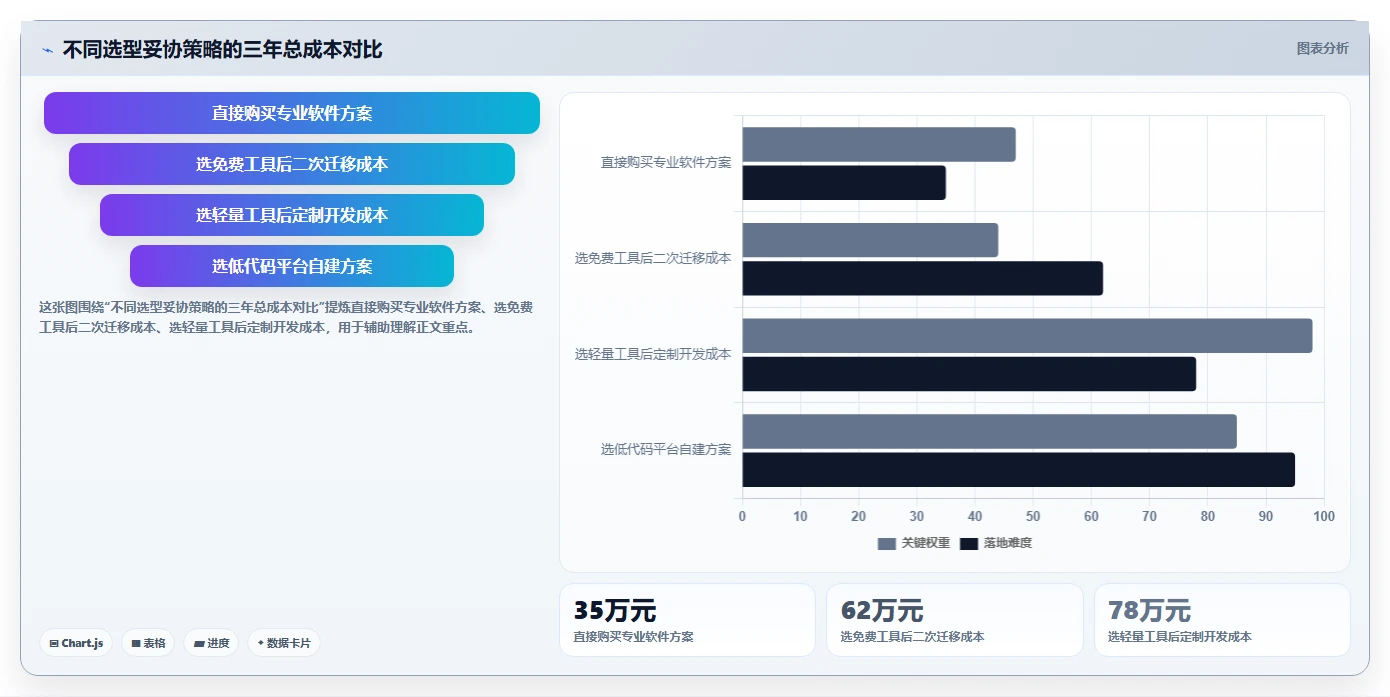Viewport: 1390px width, 697px height.
Task: Click the x-axis tick value 100
Action: point(1324,516)
